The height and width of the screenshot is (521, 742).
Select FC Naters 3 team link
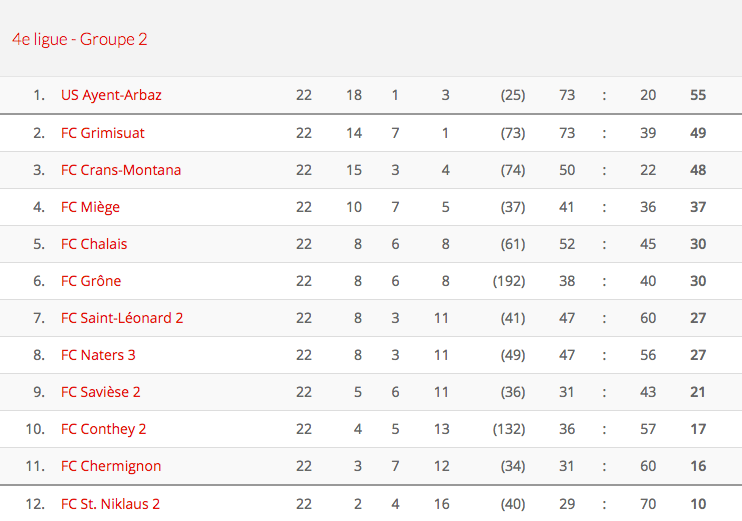click(98, 355)
